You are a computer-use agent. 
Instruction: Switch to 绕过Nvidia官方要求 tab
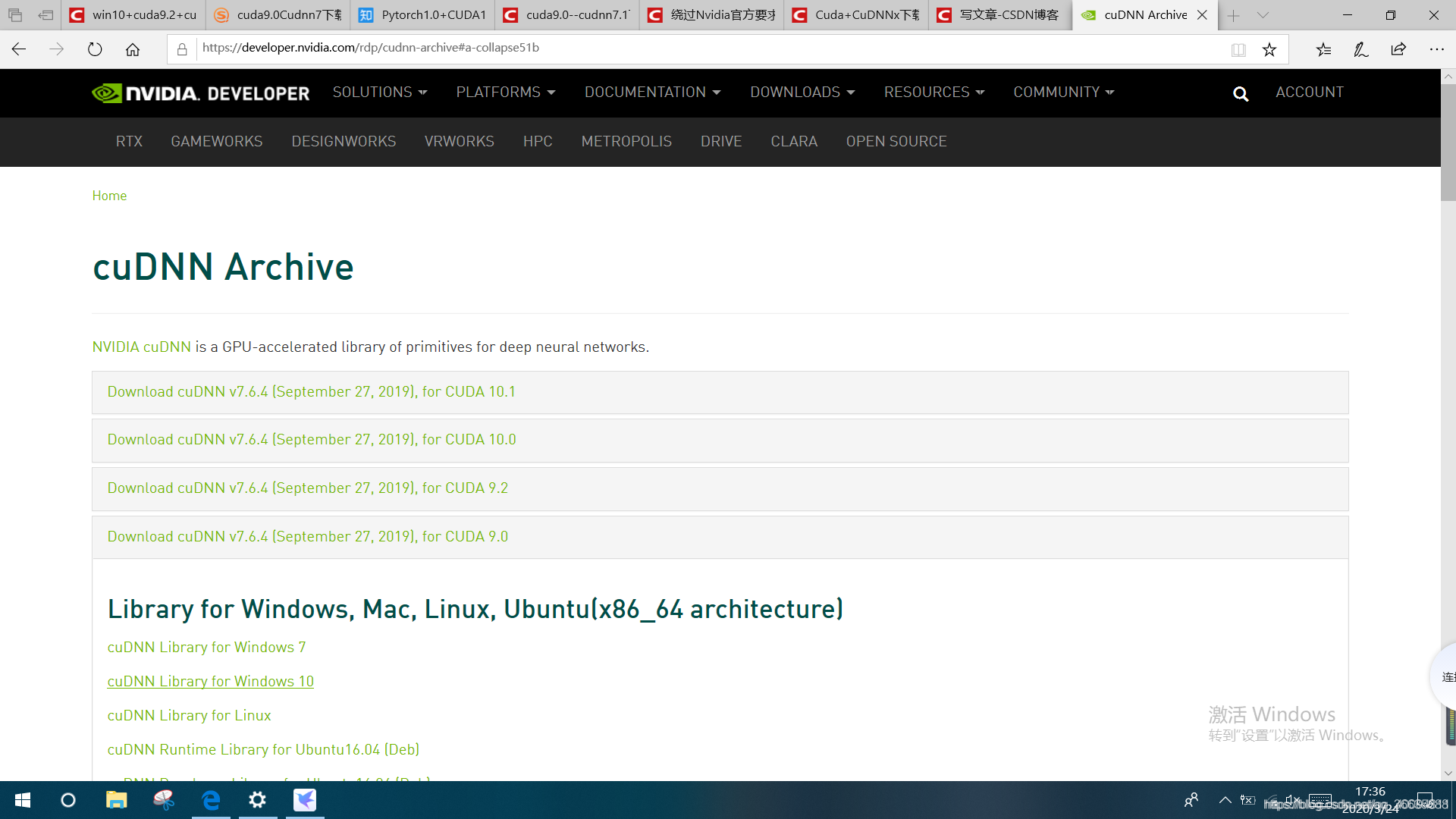click(x=711, y=15)
